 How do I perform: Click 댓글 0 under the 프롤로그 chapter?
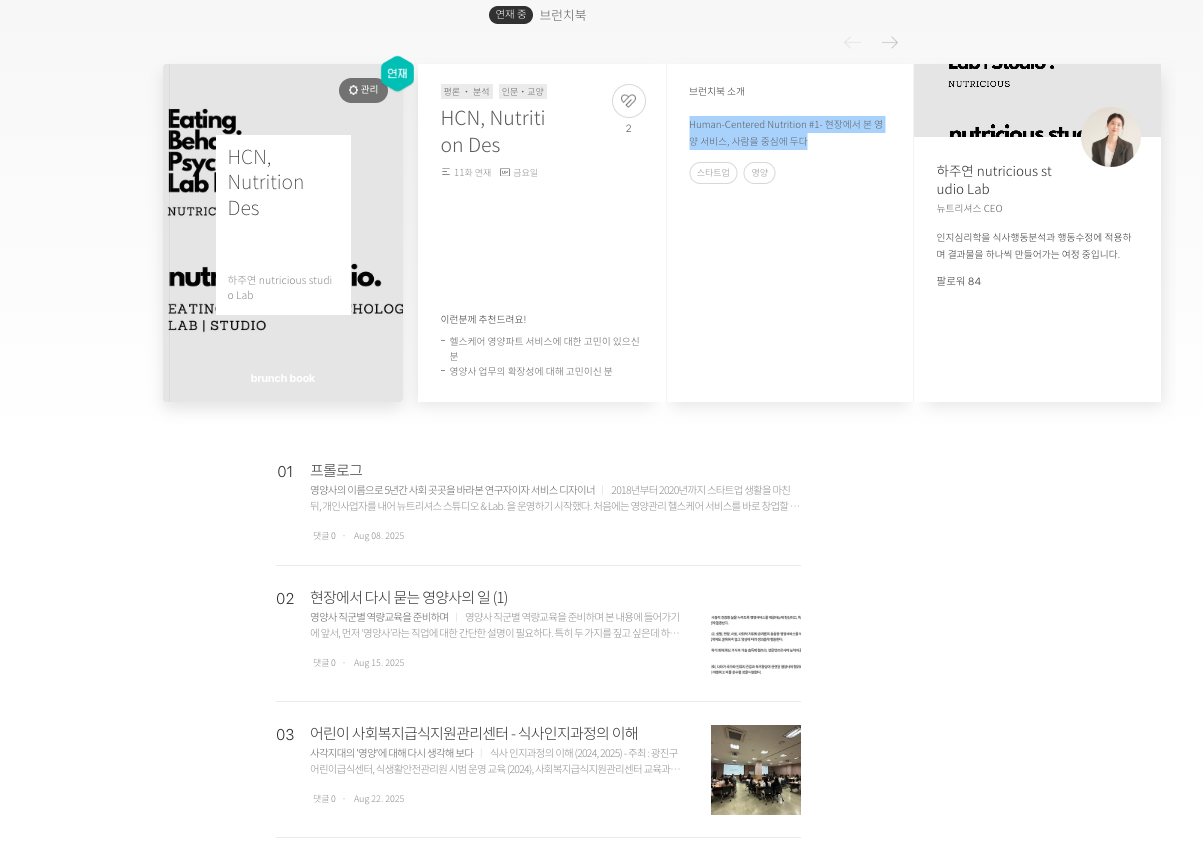pyautogui.click(x=323, y=535)
